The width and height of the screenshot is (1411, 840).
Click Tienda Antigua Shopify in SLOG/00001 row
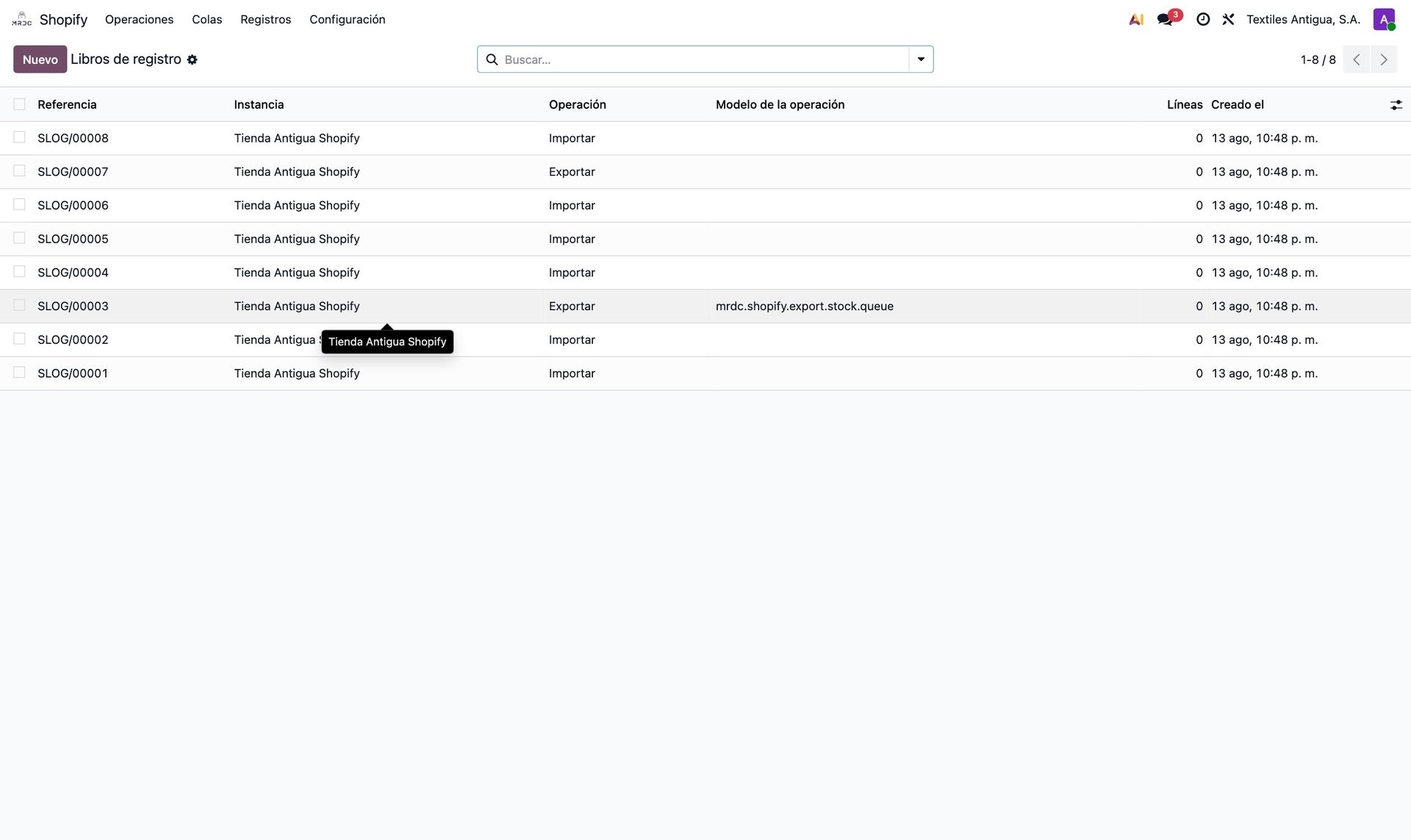pos(297,373)
